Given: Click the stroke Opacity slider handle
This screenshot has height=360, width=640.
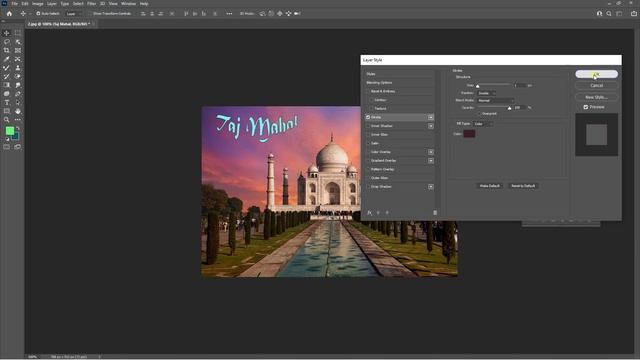Looking at the screenshot, I should pos(509,108).
